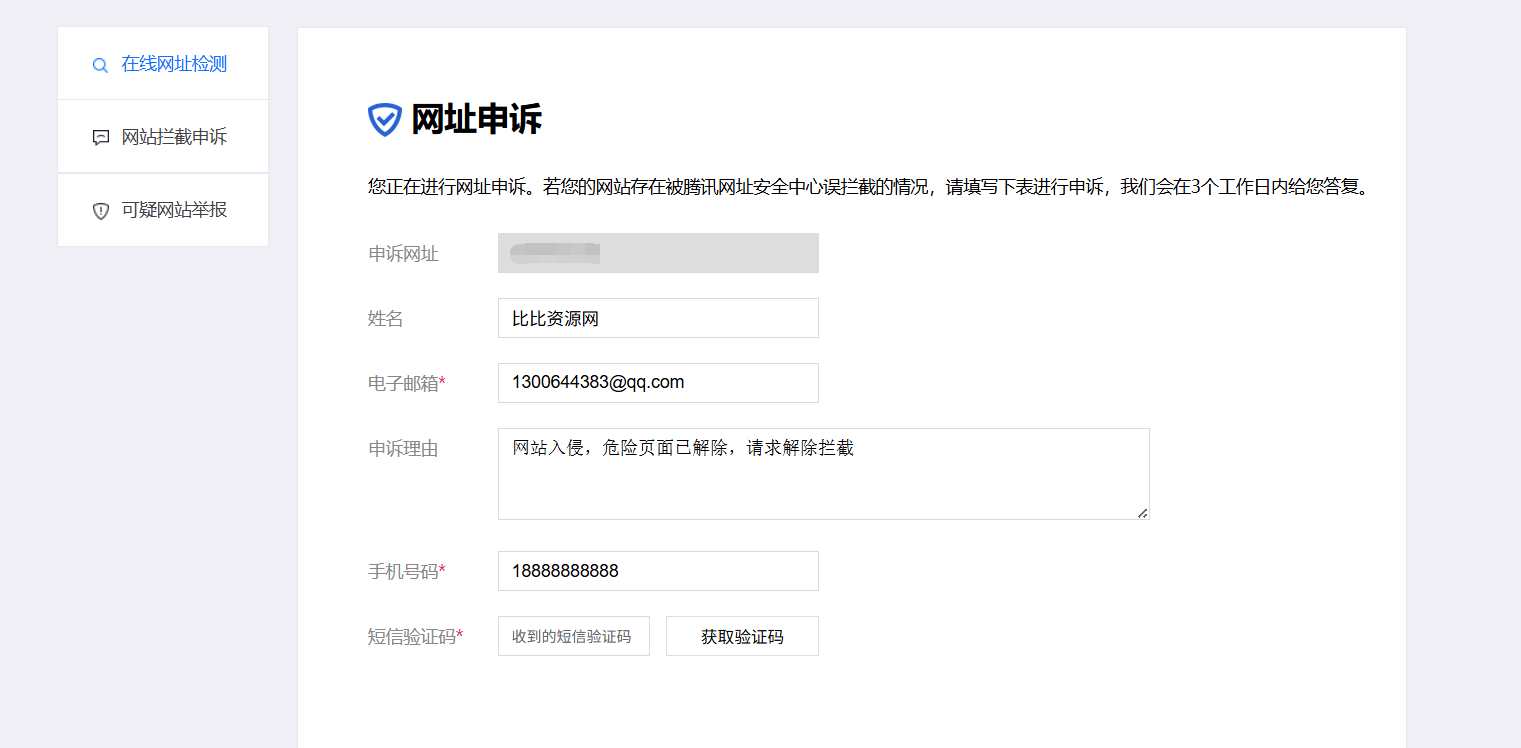
Task: Focus the 姓名 field containing 比比资源网
Action: 658,318
